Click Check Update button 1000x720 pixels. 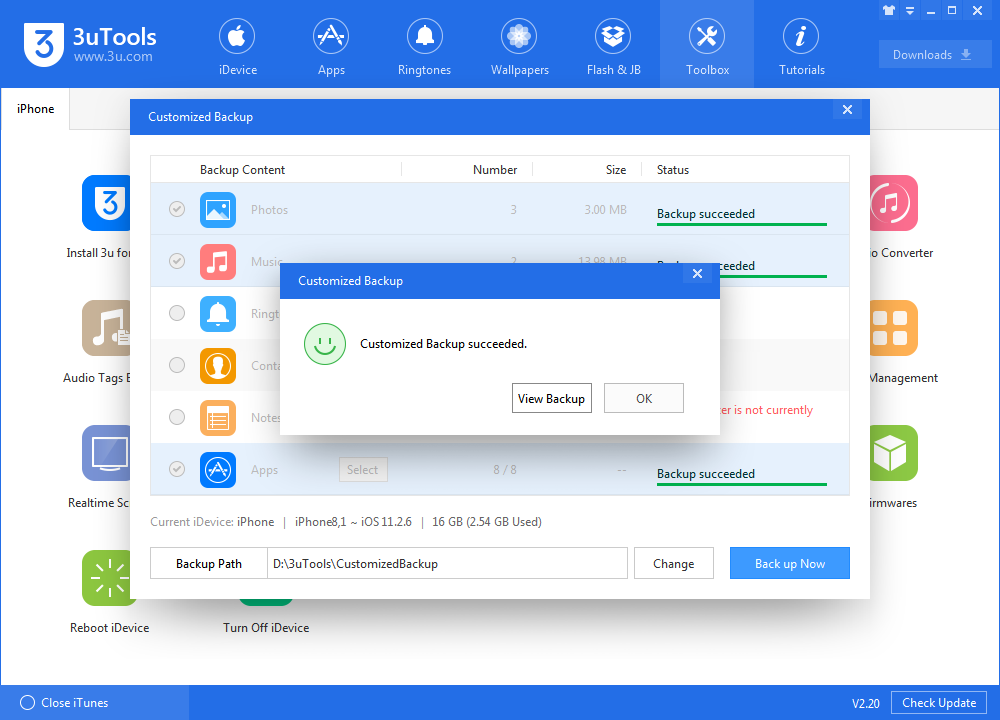(939, 703)
